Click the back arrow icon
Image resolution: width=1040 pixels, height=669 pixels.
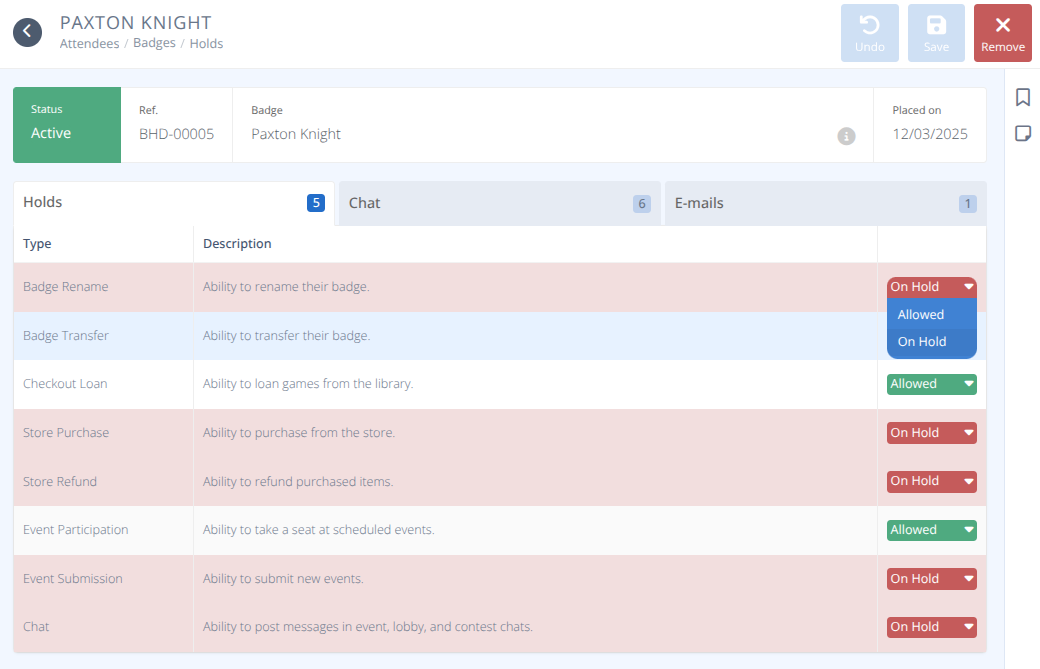27,32
